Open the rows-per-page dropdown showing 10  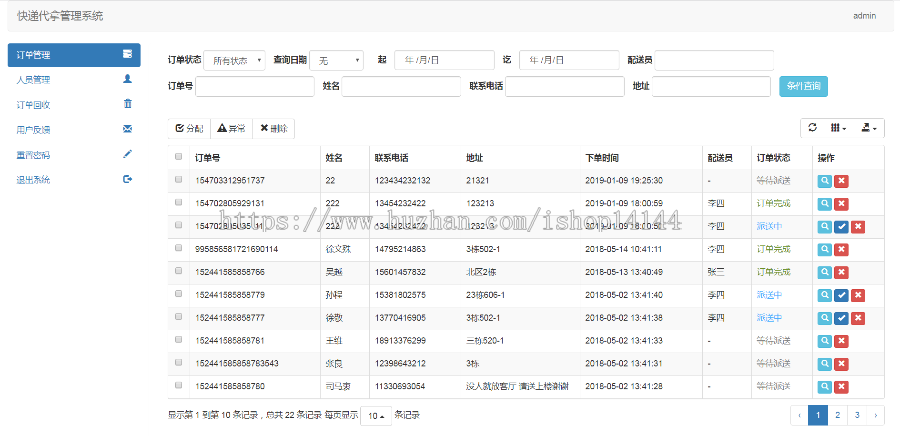click(376, 416)
